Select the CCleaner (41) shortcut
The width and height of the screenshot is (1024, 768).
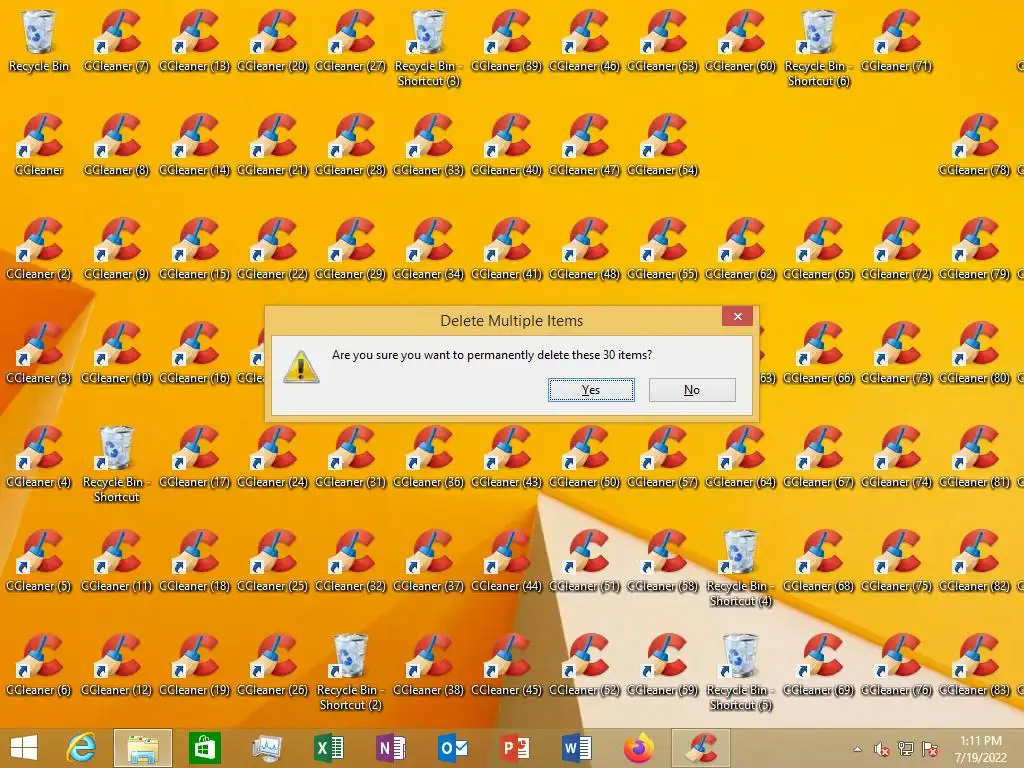pyautogui.click(x=507, y=248)
